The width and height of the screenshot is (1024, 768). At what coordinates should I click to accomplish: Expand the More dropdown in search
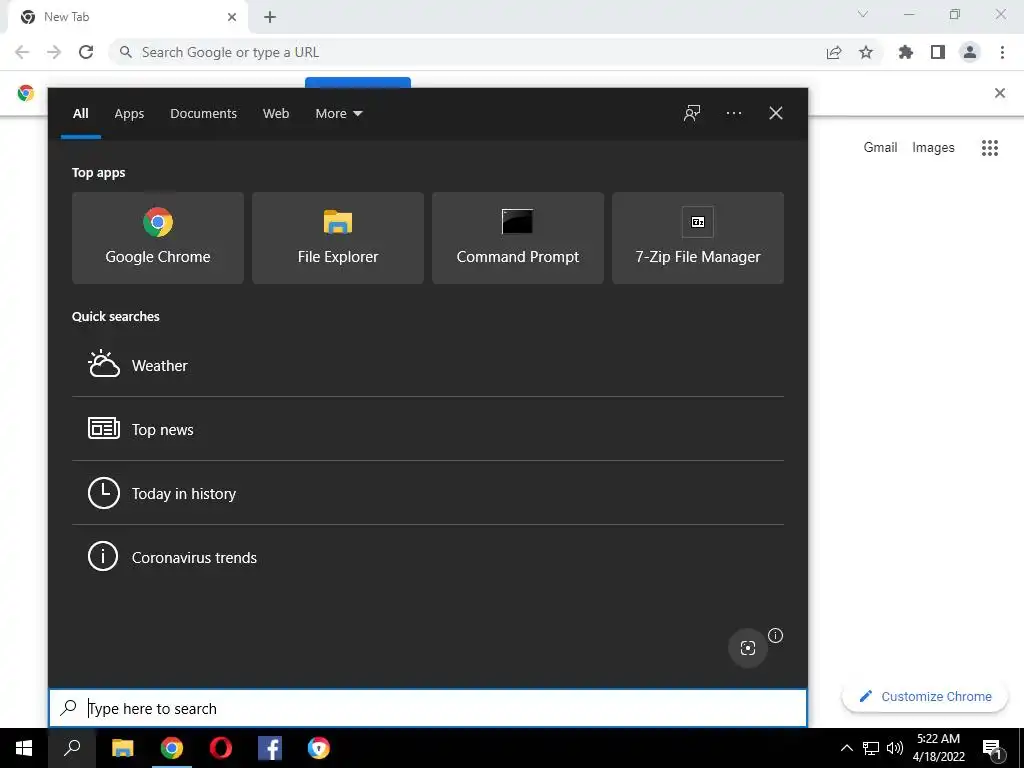pyautogui.click(x=338, y=114)
